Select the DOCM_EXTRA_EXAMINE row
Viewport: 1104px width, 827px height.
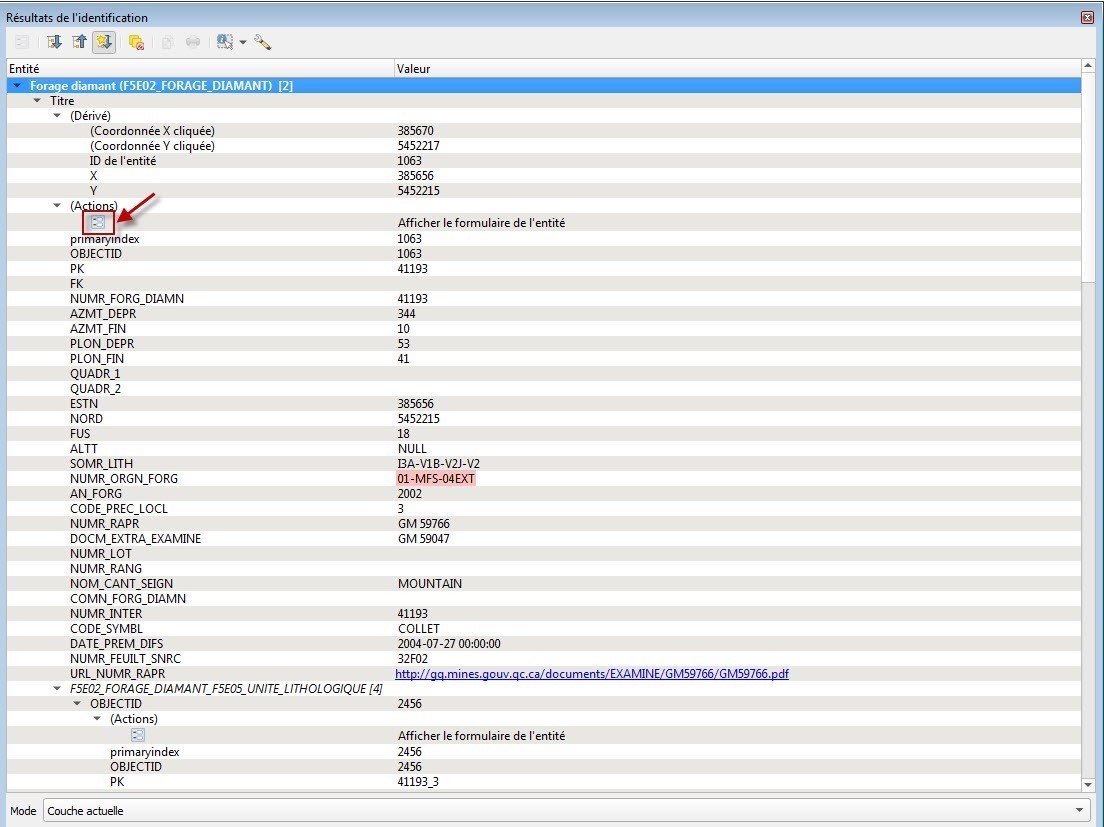point(544,538)
